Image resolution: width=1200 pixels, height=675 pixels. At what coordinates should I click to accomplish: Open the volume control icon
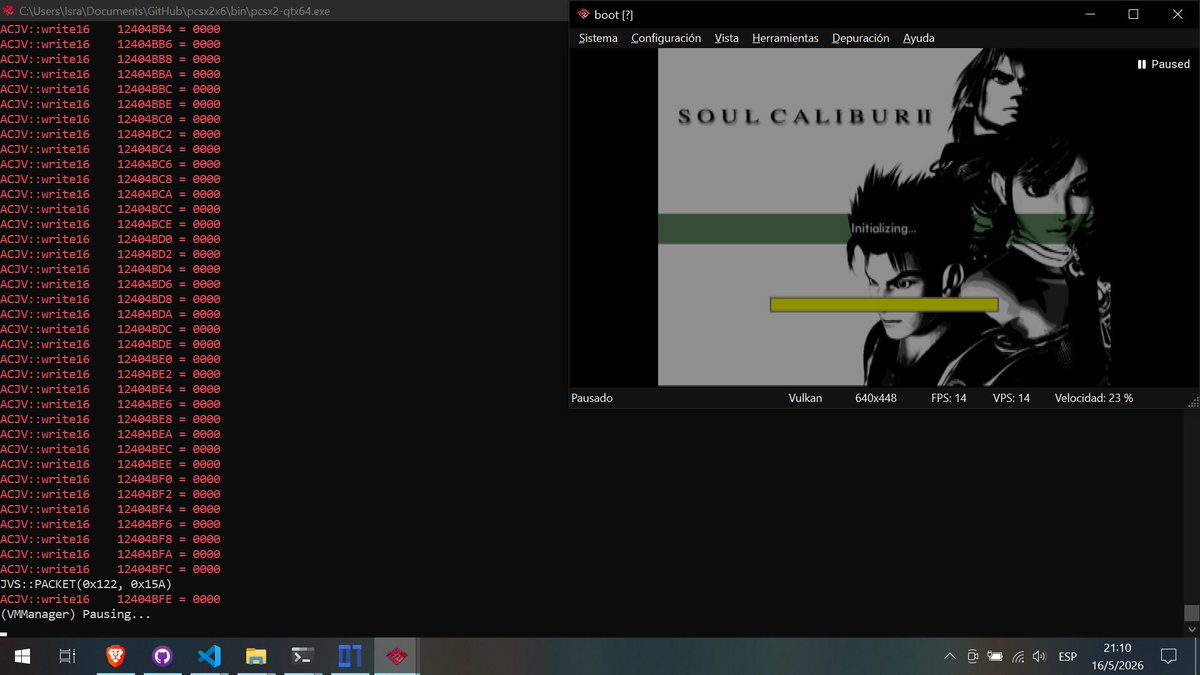(x=1039, y=656)
